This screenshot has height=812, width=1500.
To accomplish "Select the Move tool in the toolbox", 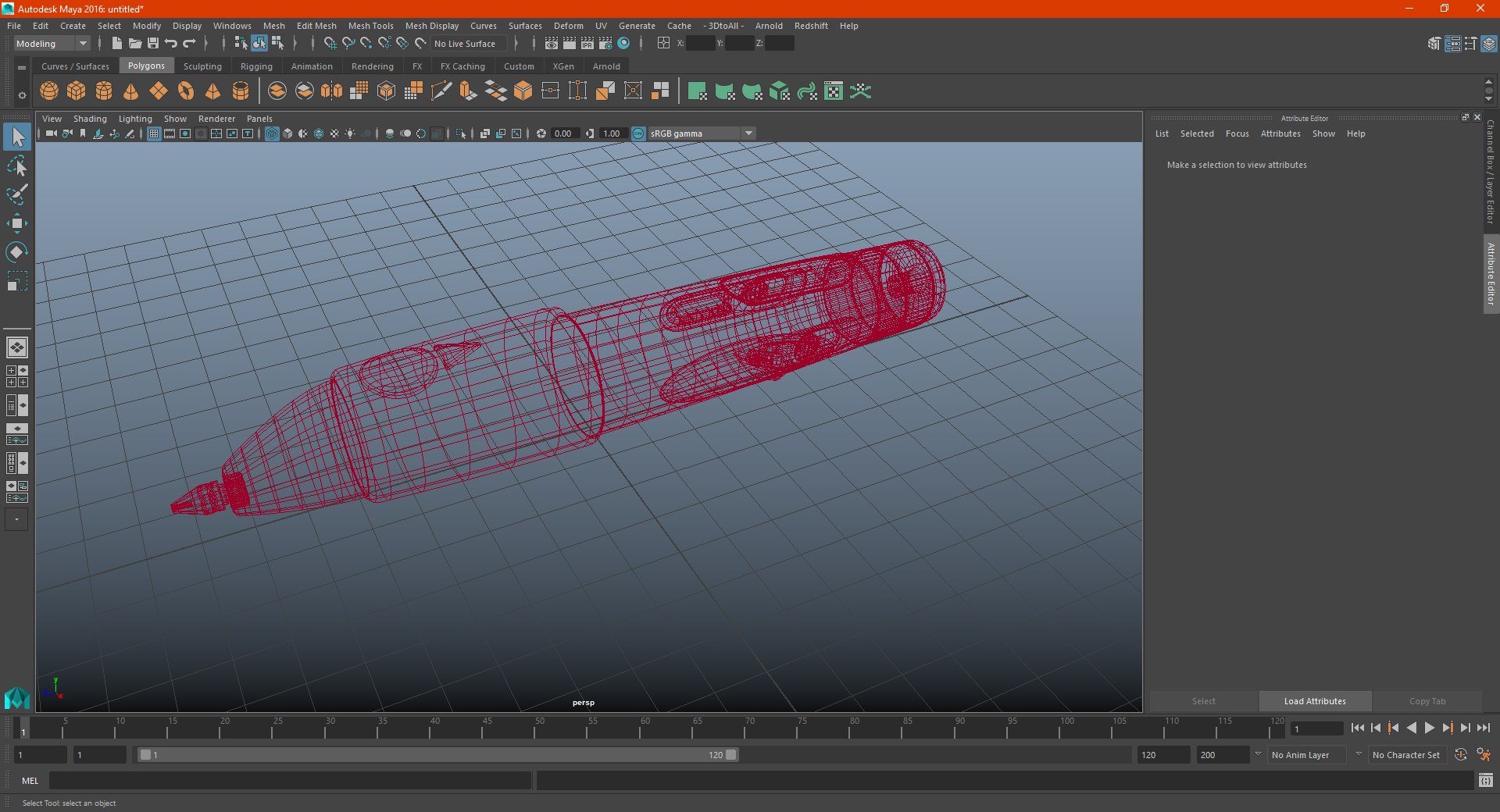I will [x=16, y=223].
